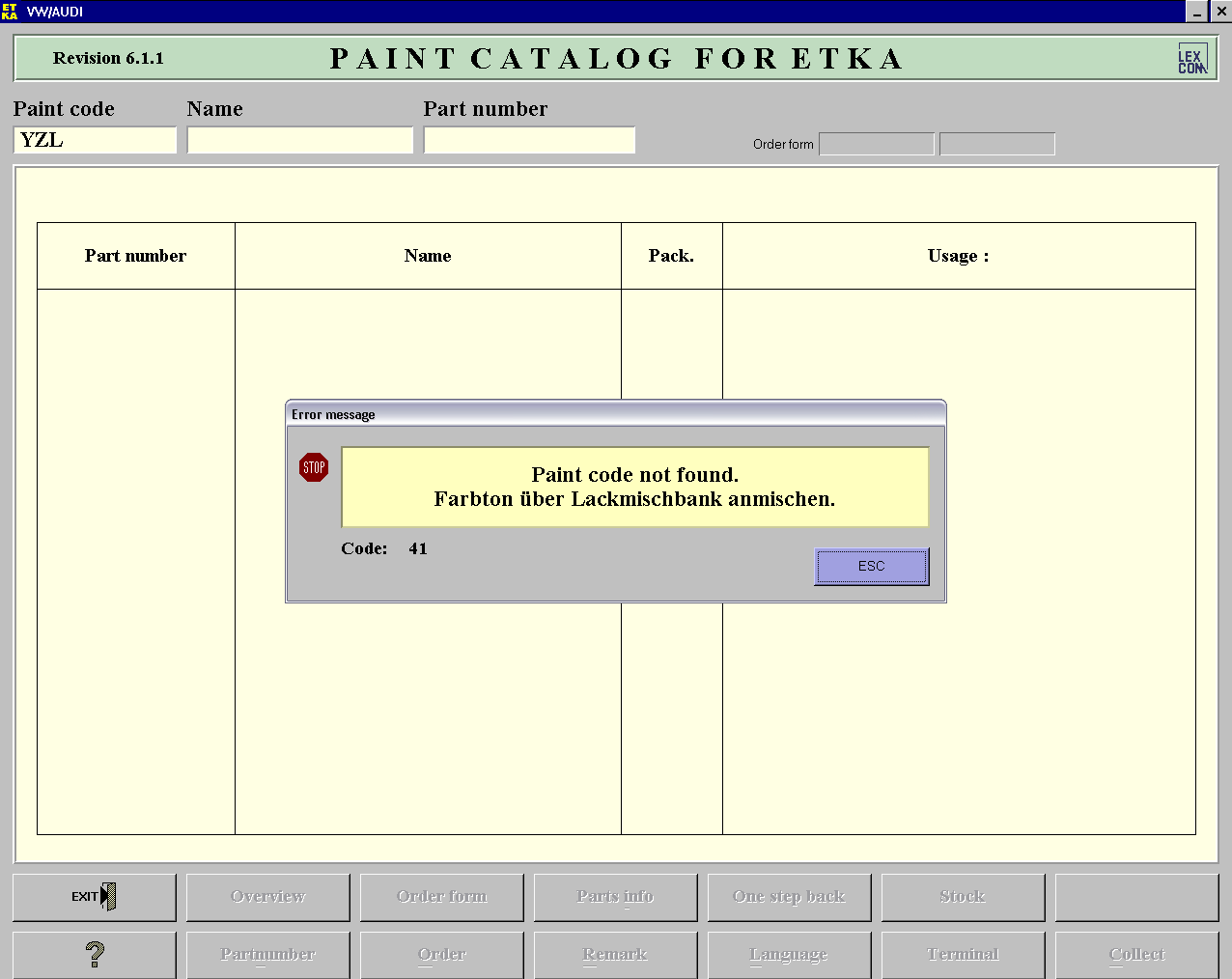Viewport: 1232px width, 979px height.
Task: Click the Partnumber button
Action: click(x=268, y=955)
